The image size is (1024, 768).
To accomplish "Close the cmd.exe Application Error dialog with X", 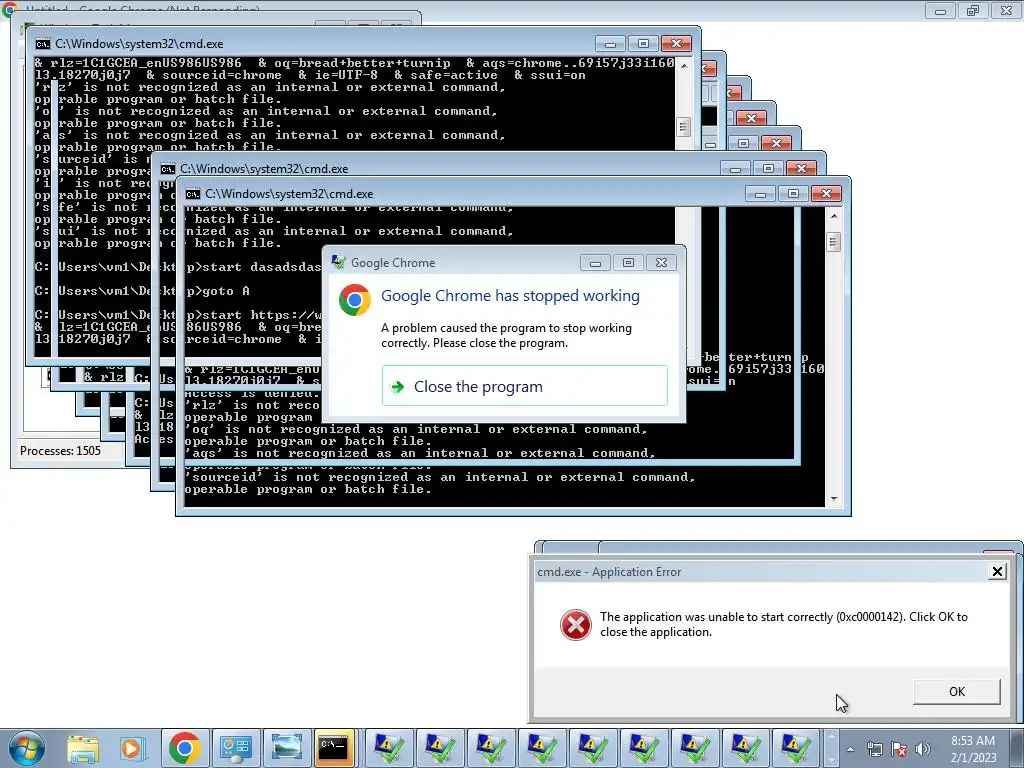I will pyautogui.click(x=997, y=571).
